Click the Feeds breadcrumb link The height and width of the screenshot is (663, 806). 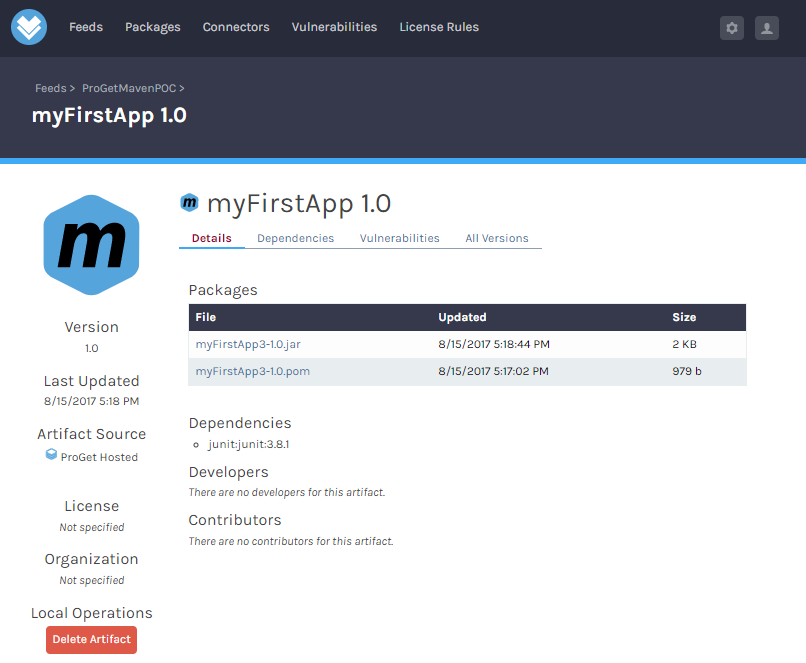tap(50, 88)
